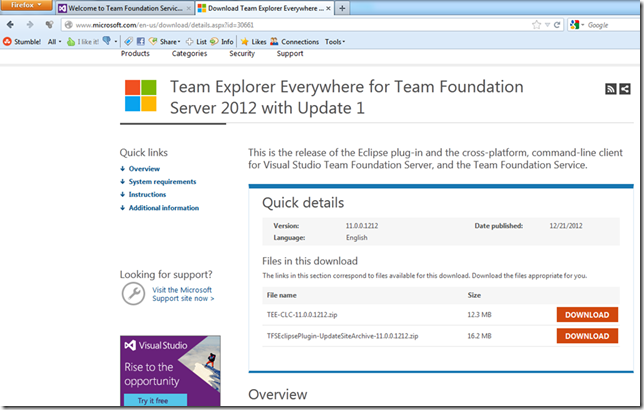Visit the Microsoft Support site now link
The image size is (644, 410).
click(183, 294)
